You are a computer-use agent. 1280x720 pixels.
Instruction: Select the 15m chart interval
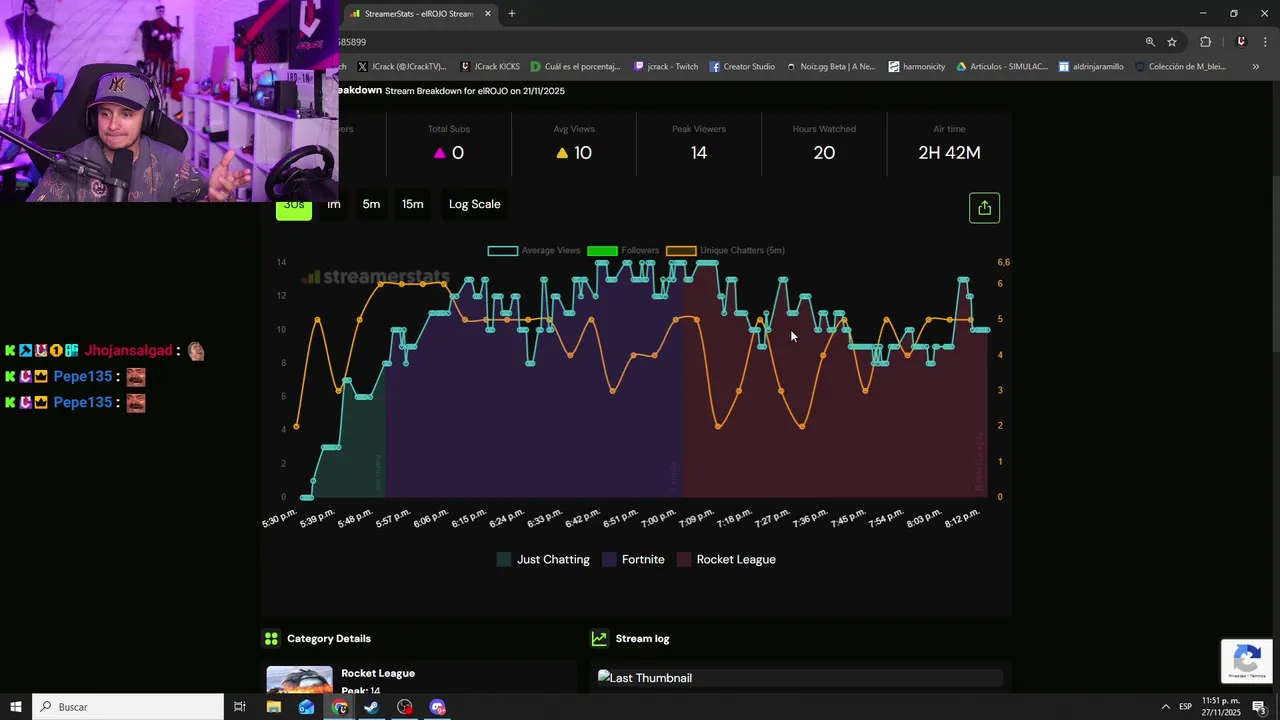tap(412, 204)
